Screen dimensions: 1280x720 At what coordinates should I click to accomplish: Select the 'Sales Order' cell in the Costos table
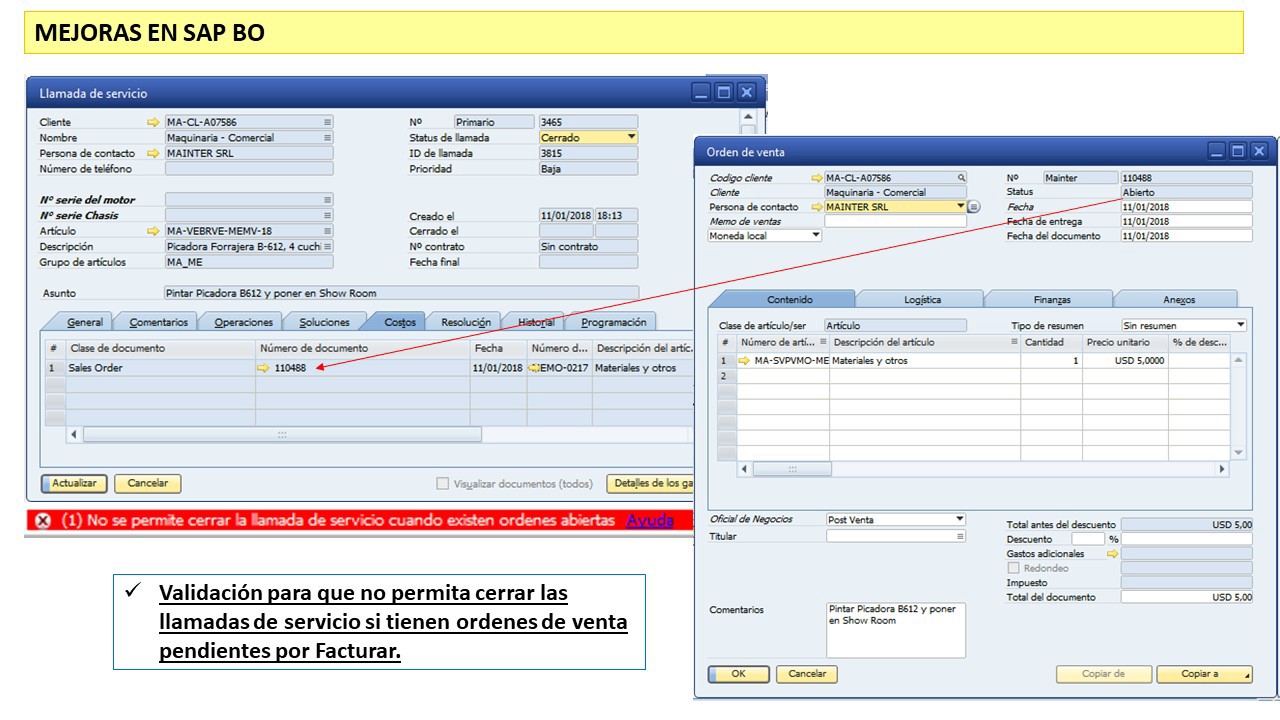point(160,368)
